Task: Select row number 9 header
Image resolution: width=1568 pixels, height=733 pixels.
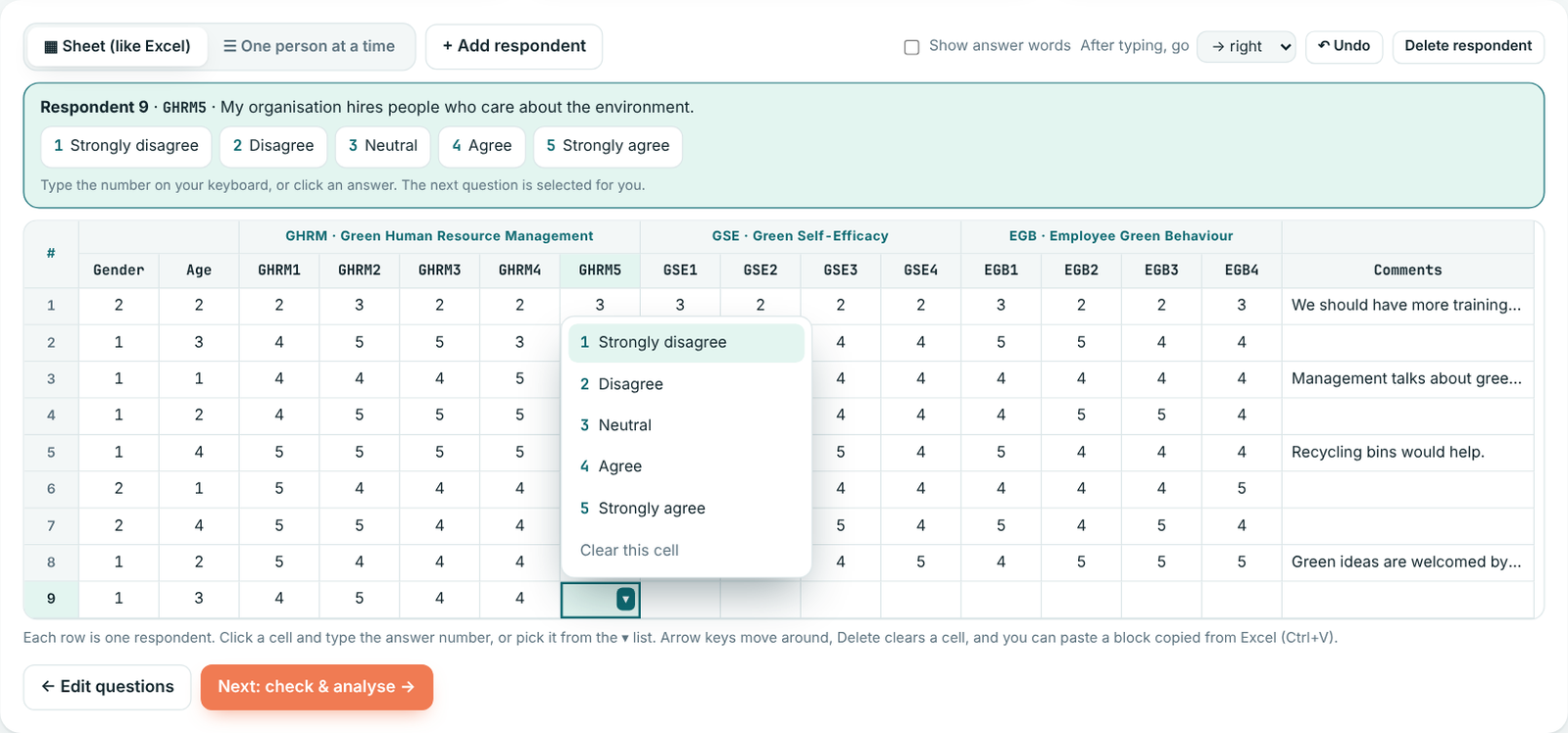Action: 51,599
